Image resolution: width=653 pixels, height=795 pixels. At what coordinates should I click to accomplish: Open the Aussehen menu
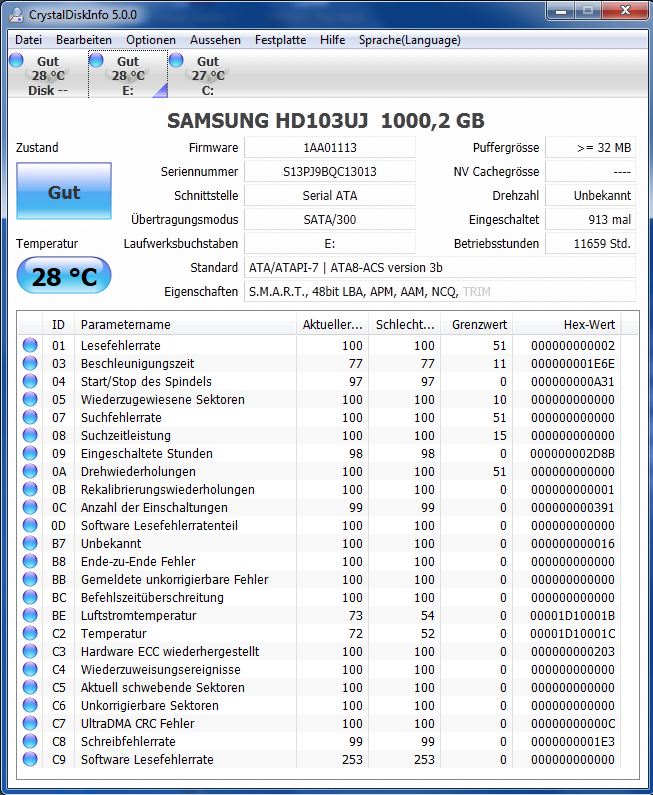[x=215, y=40]
